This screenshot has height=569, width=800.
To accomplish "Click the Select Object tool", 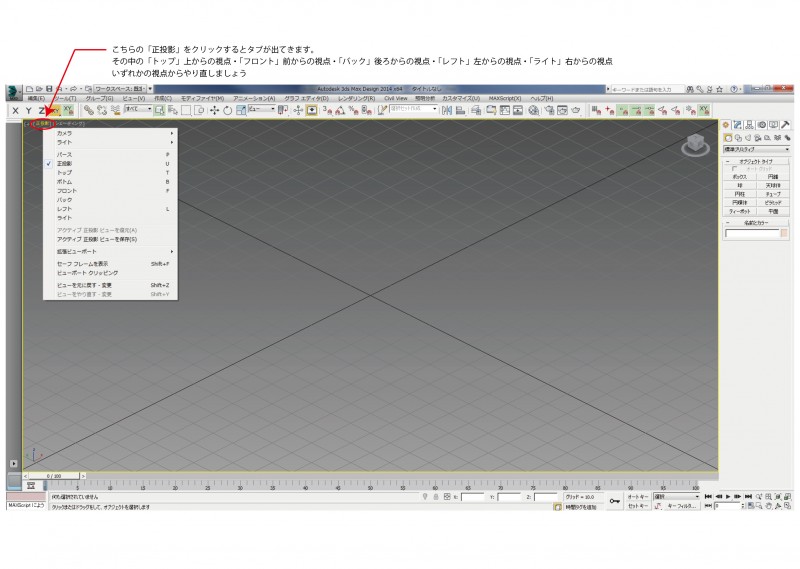I will [159, 110].
